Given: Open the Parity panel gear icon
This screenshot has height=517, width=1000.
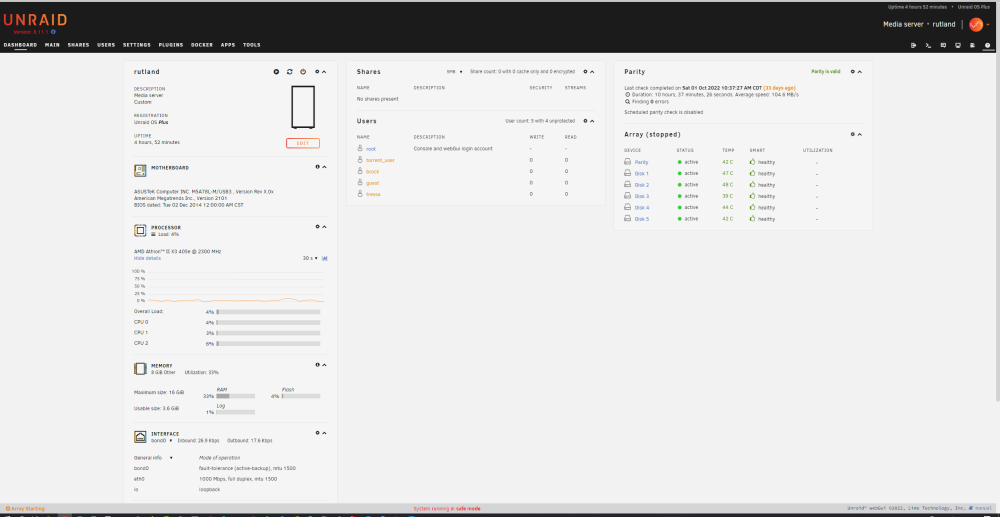Looking at the screenshot, I should [853, 72].
